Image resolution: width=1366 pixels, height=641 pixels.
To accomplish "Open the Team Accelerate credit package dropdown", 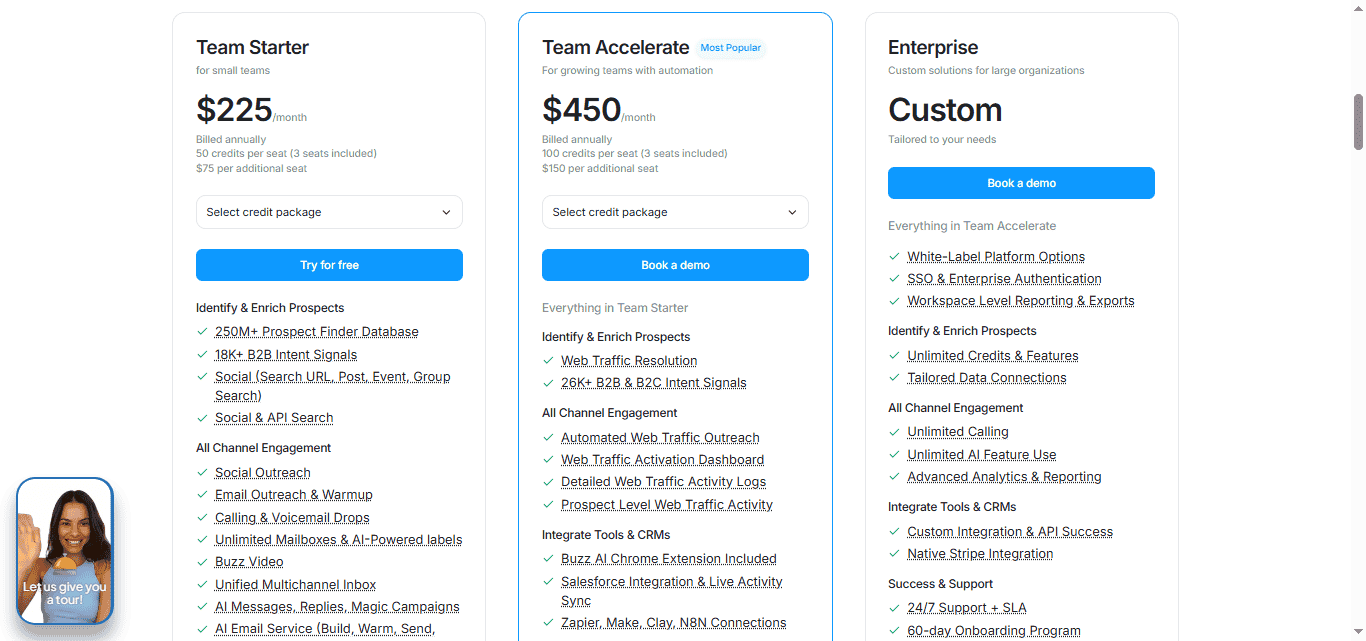I will (x=675, y=212).
